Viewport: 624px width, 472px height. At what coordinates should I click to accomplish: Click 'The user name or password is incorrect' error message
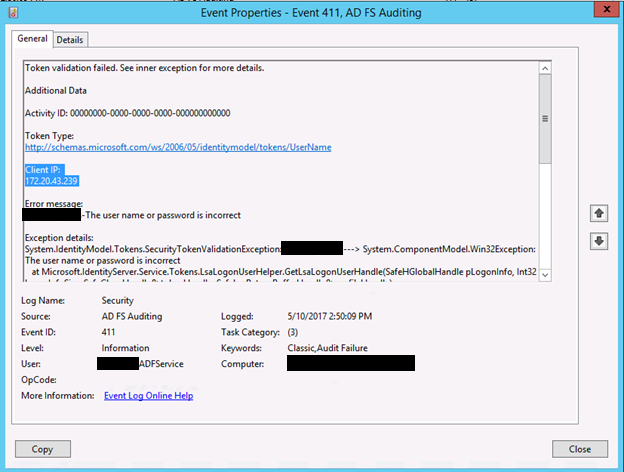click(x=163, y=215)
